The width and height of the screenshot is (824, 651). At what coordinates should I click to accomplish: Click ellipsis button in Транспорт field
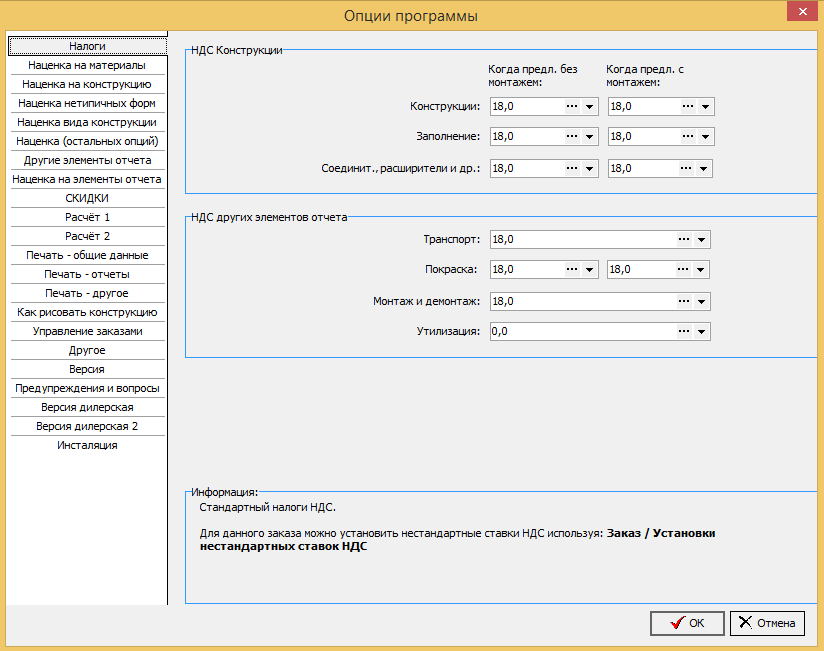coord(683,240)
